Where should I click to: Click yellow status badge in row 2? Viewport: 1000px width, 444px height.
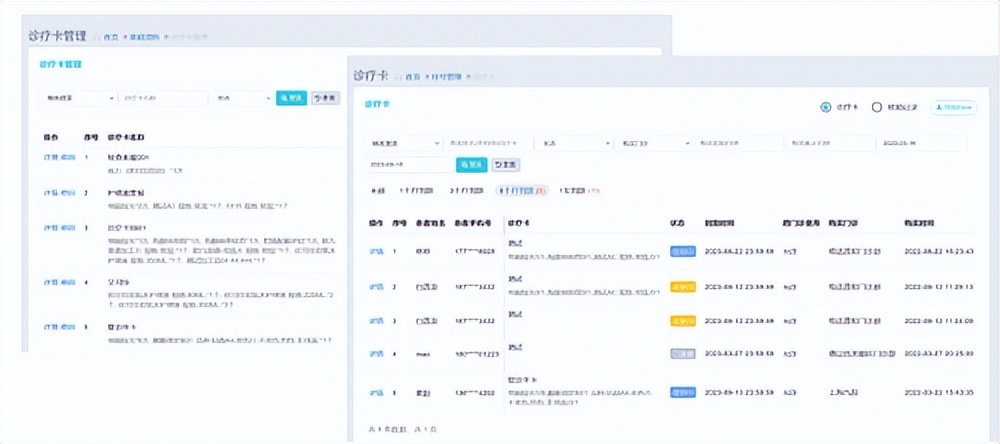[682, 287]
